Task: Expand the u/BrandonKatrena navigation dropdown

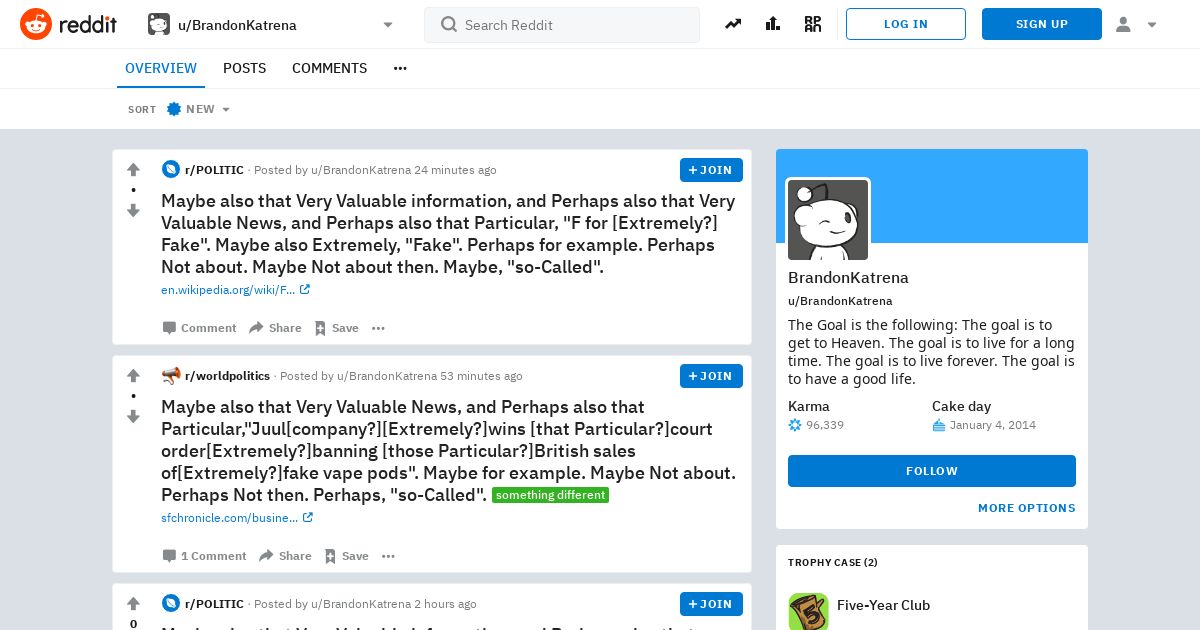Action: 388,25
